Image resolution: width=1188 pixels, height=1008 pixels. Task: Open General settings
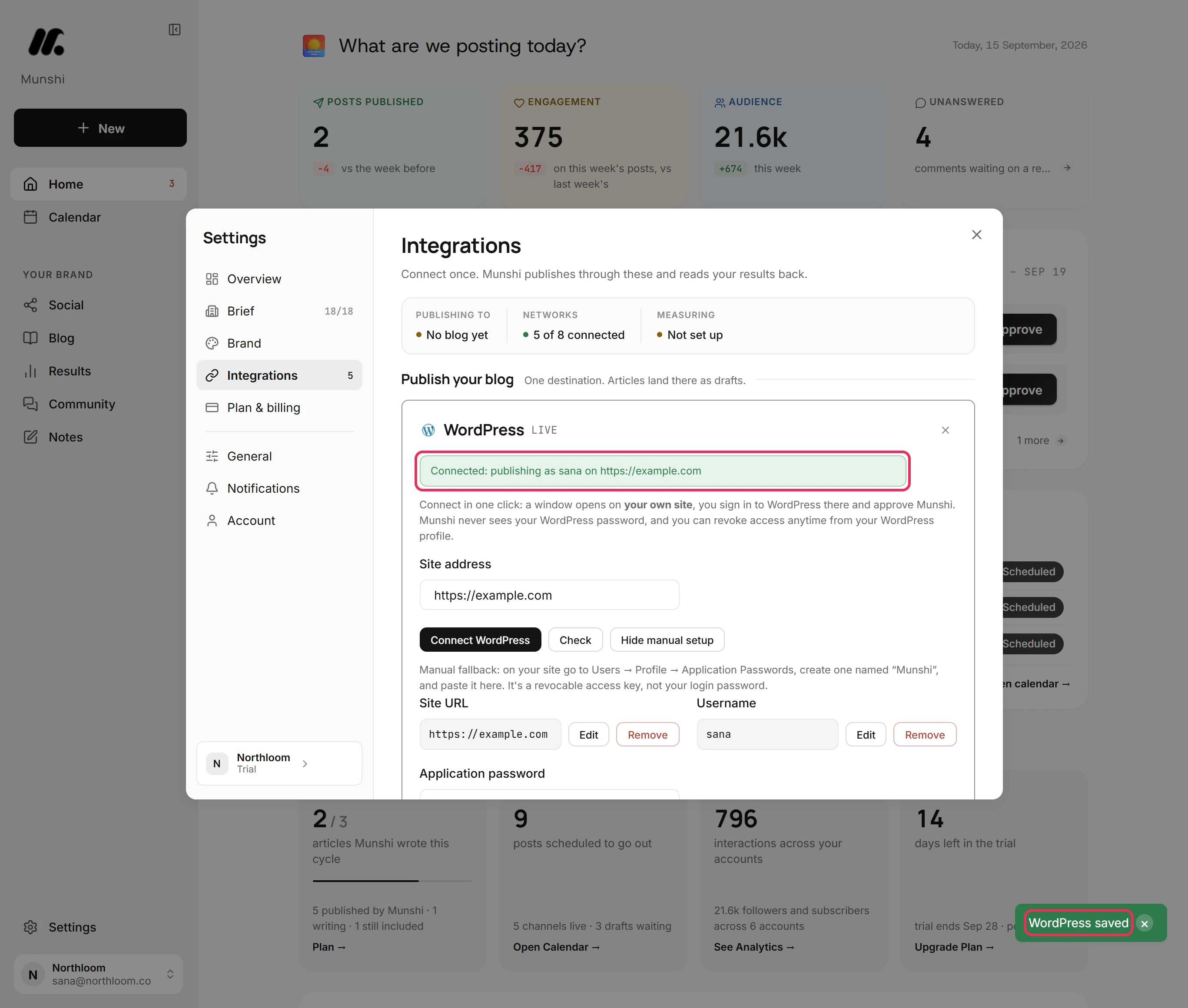(x=279, y=456)
